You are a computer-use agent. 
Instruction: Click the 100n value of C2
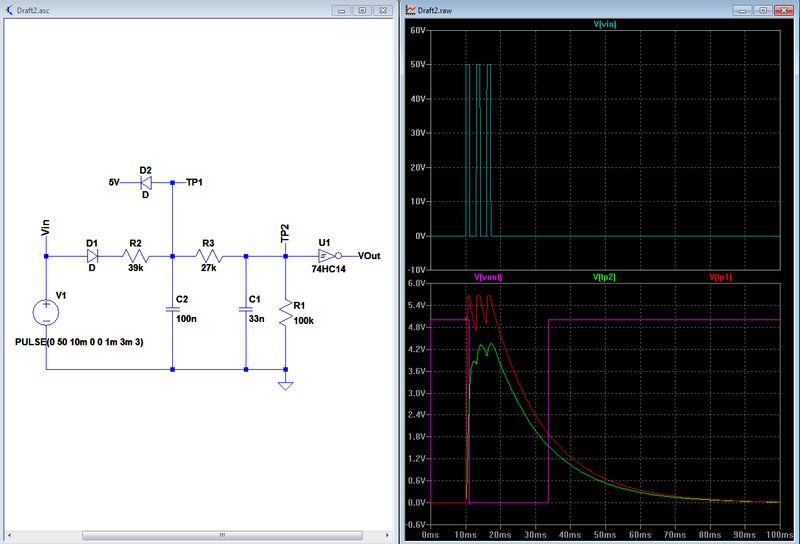tap(186, 319)
